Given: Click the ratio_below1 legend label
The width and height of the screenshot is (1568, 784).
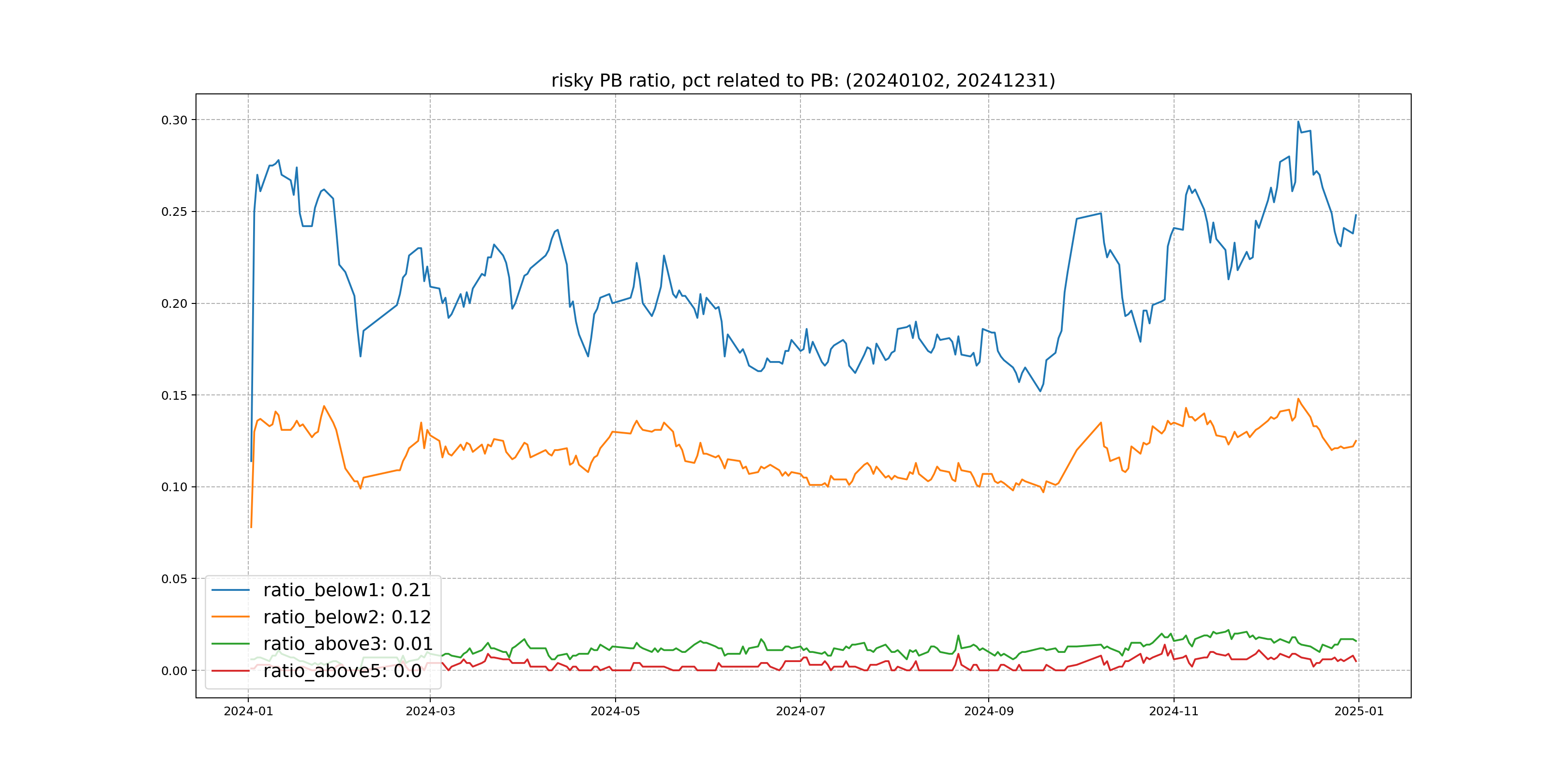Looking at the screenshot, I should click(x=347, y=590).
